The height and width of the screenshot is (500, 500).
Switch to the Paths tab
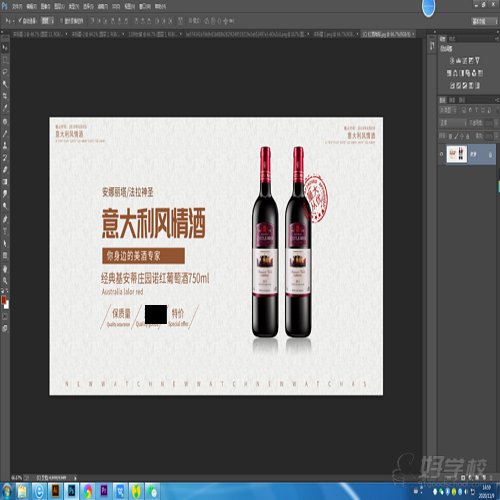(x=462, y=100)
